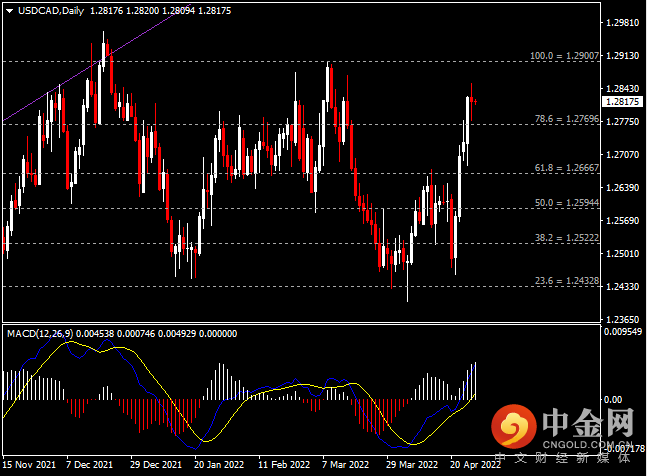
Task: Click the 1.29810 price axis label
Action: point(623,22)
